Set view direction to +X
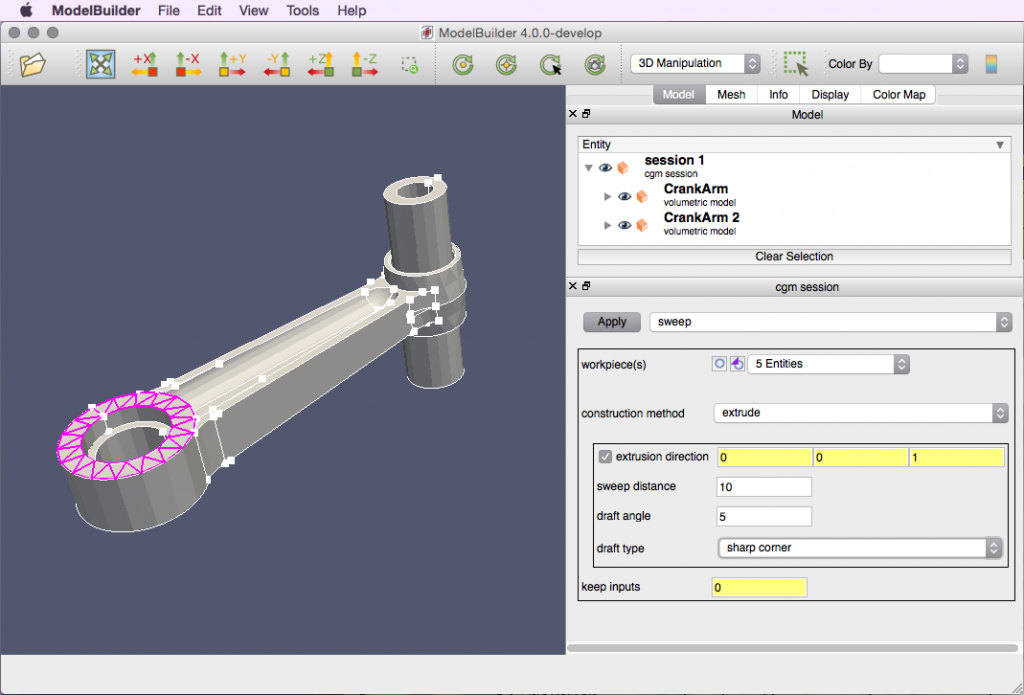The image size is (1024, 695). 145,65
